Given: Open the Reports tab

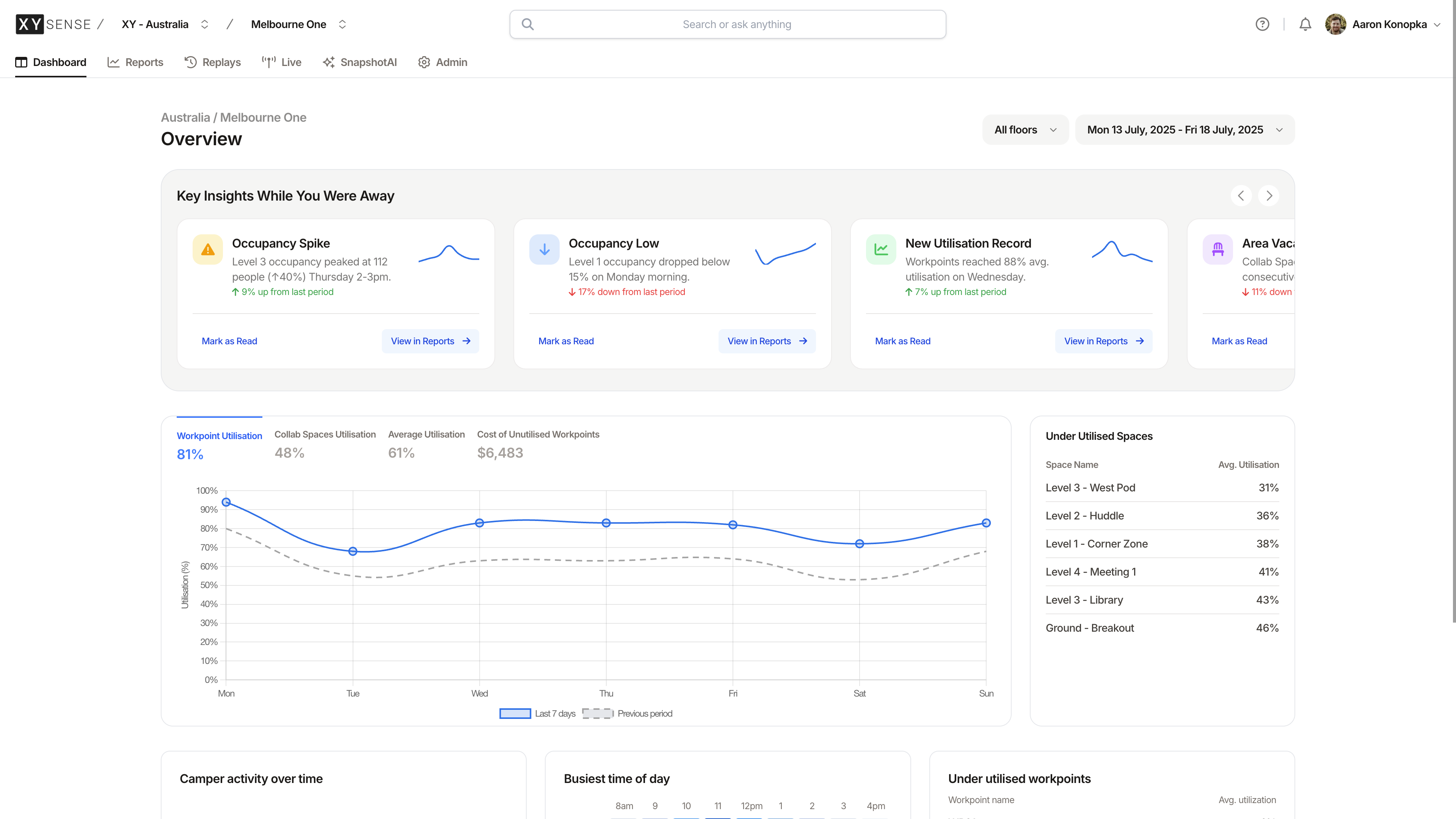Looking at the screenshot, I should tap(135, 62).
